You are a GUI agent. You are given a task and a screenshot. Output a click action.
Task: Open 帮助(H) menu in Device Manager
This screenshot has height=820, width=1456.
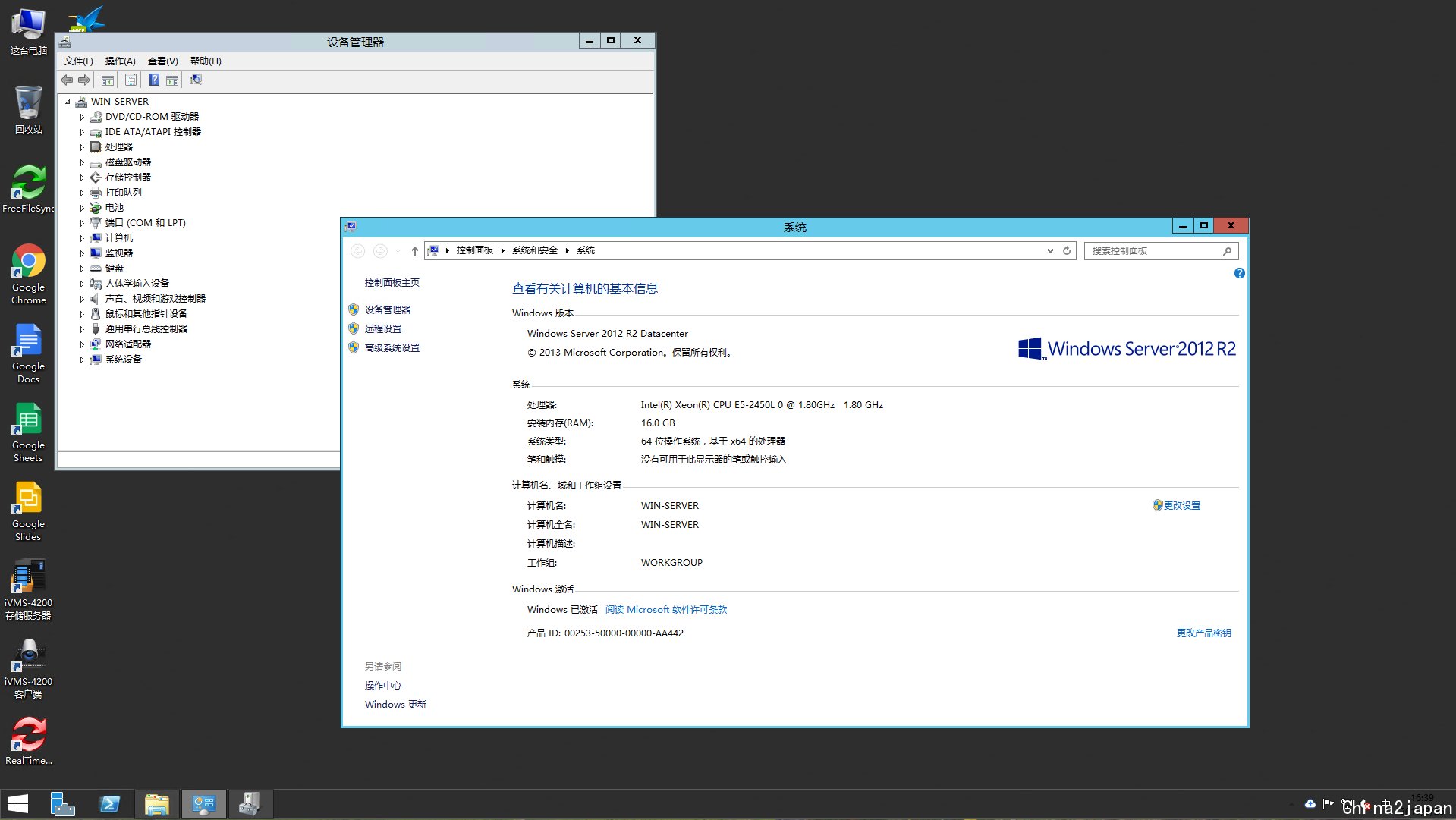coord(206,61)
